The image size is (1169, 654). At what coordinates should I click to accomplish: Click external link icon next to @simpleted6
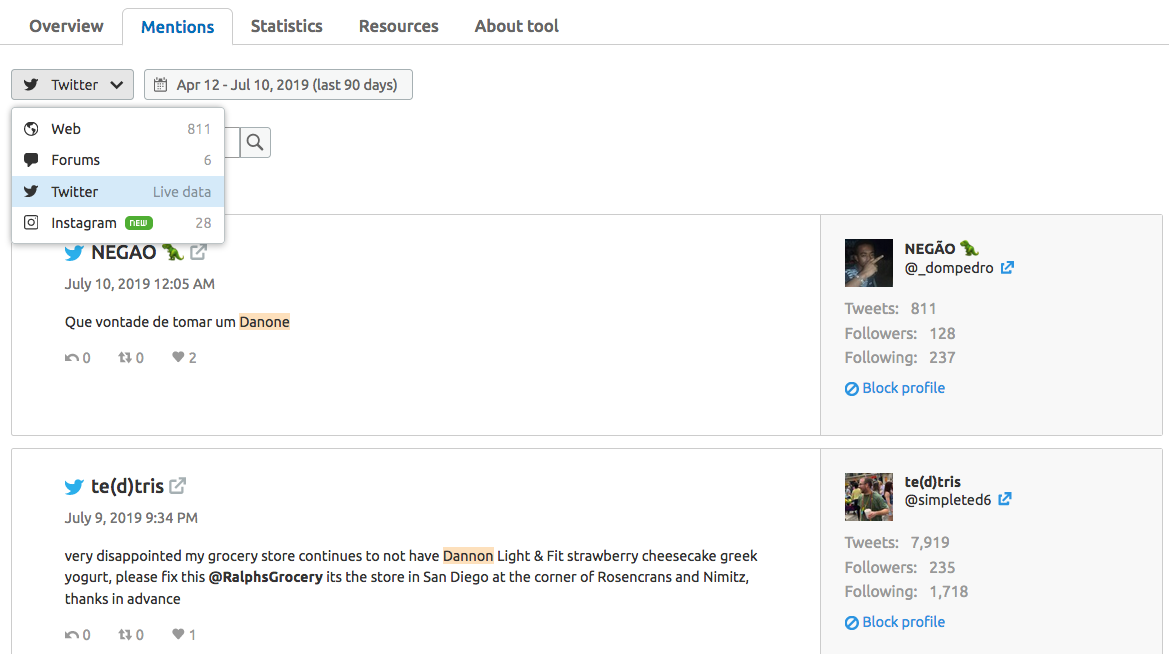(x=1005, y=499)
